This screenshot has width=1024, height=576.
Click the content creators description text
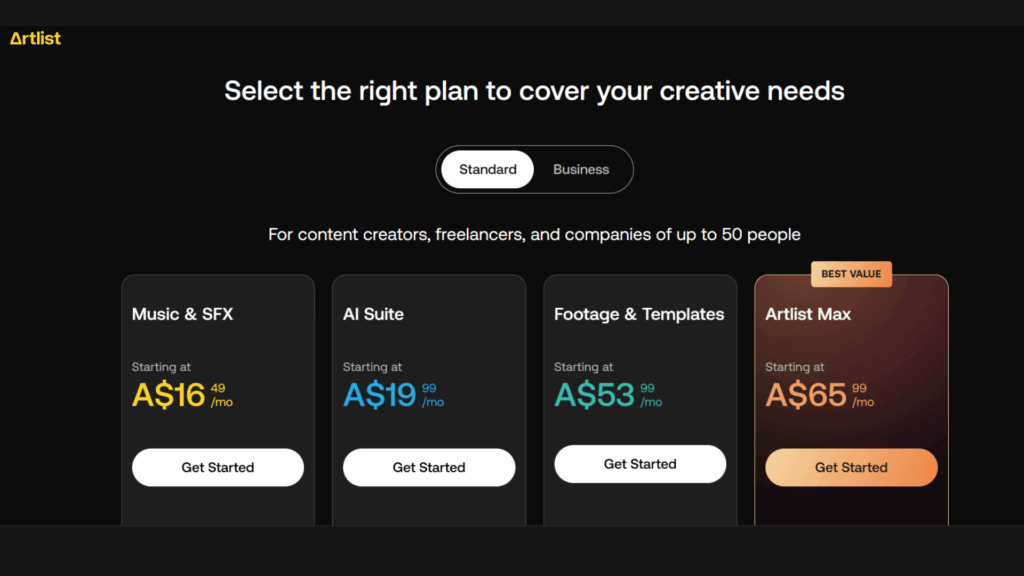534,234
